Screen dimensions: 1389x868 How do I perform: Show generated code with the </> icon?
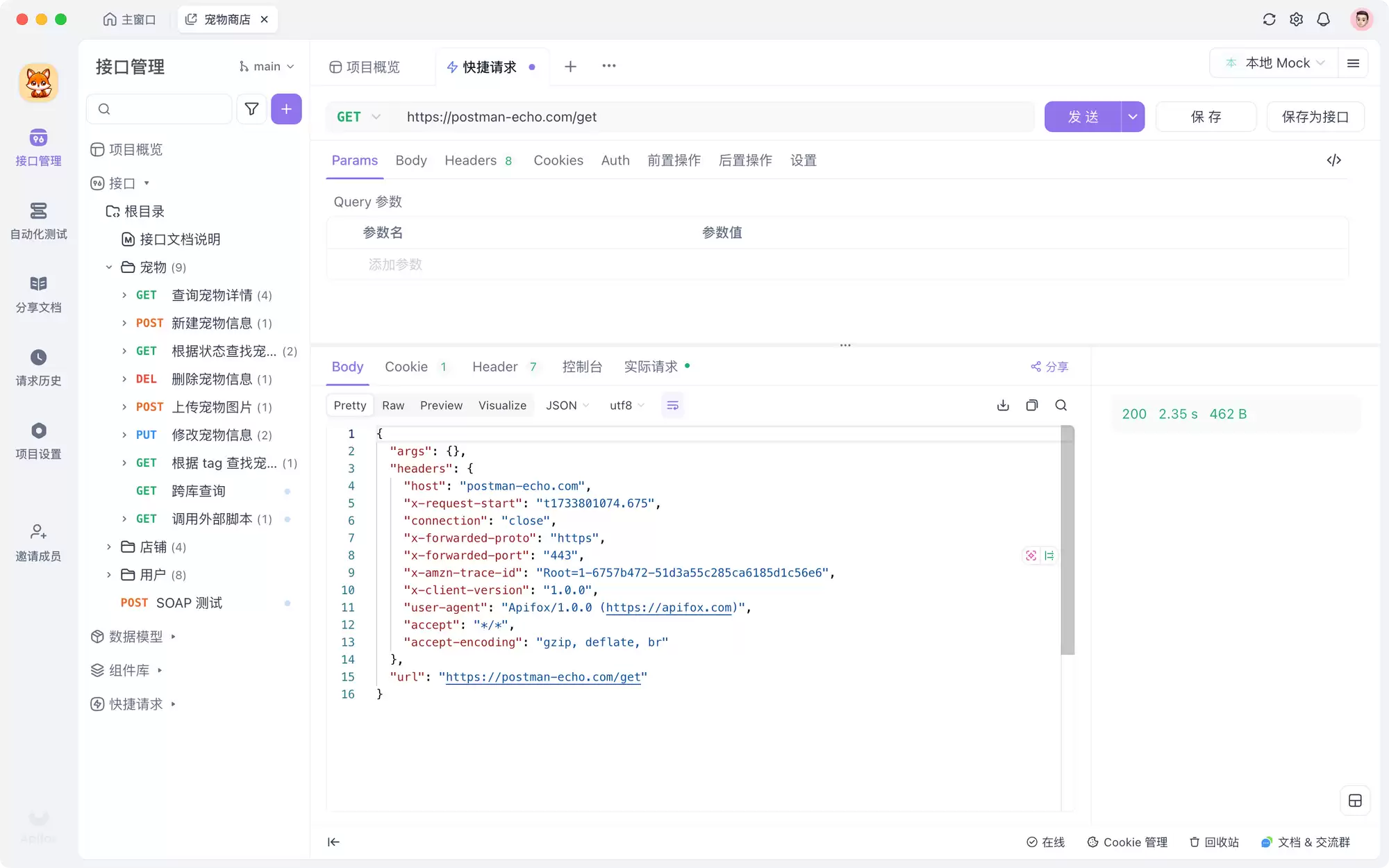[x=1333, y=160]
